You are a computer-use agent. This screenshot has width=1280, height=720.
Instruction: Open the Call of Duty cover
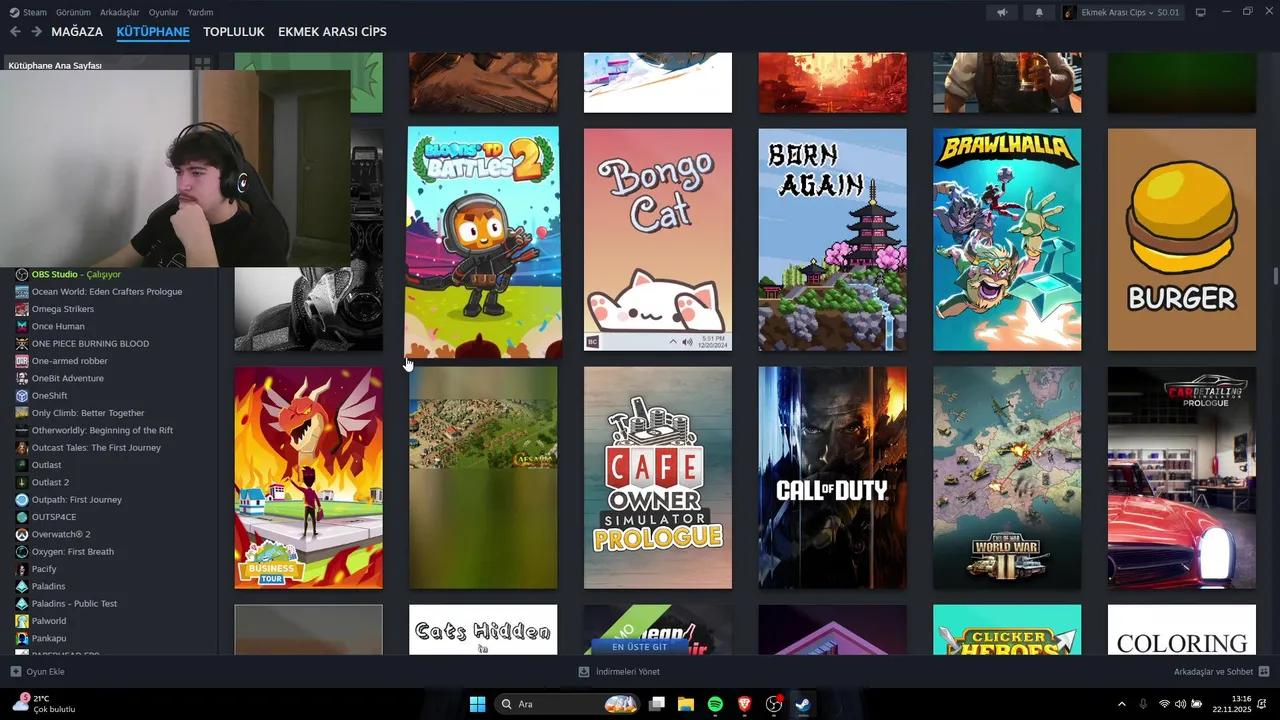coord(832,478)
